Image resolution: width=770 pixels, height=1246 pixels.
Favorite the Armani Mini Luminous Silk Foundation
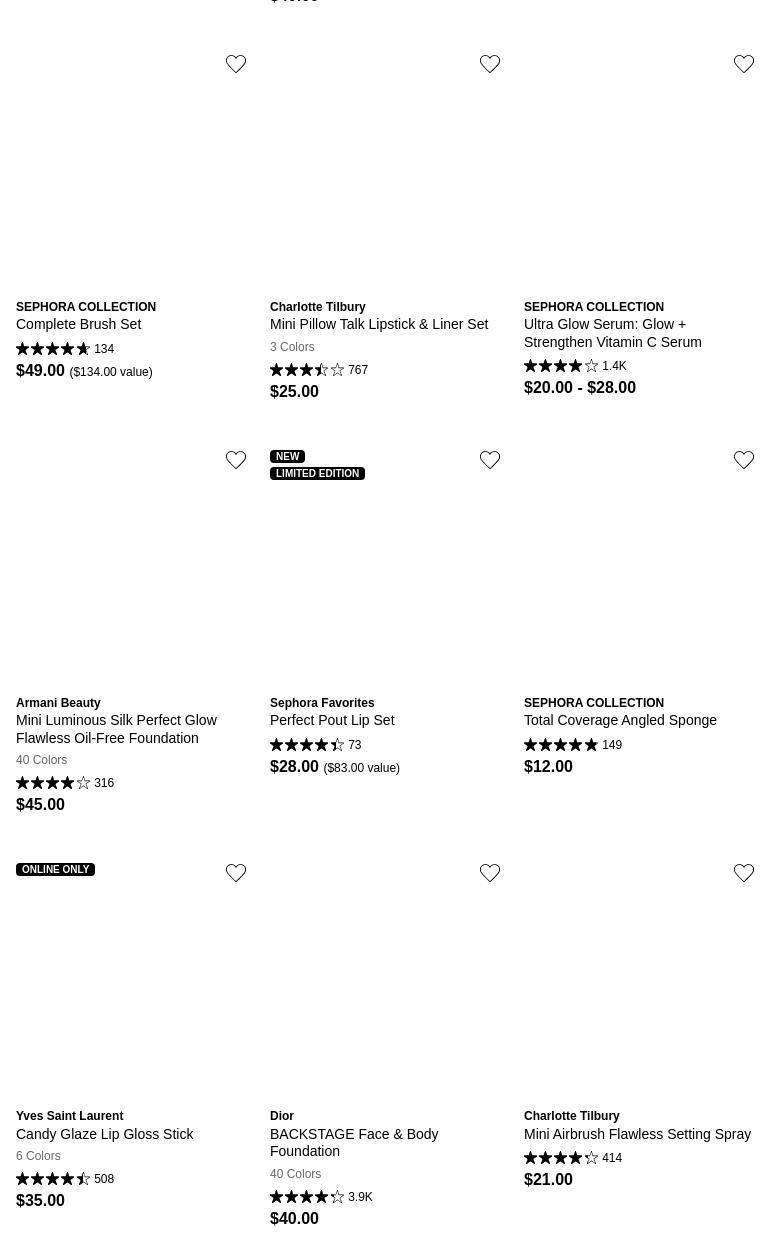pyautogui.click(x=236, y=460)
